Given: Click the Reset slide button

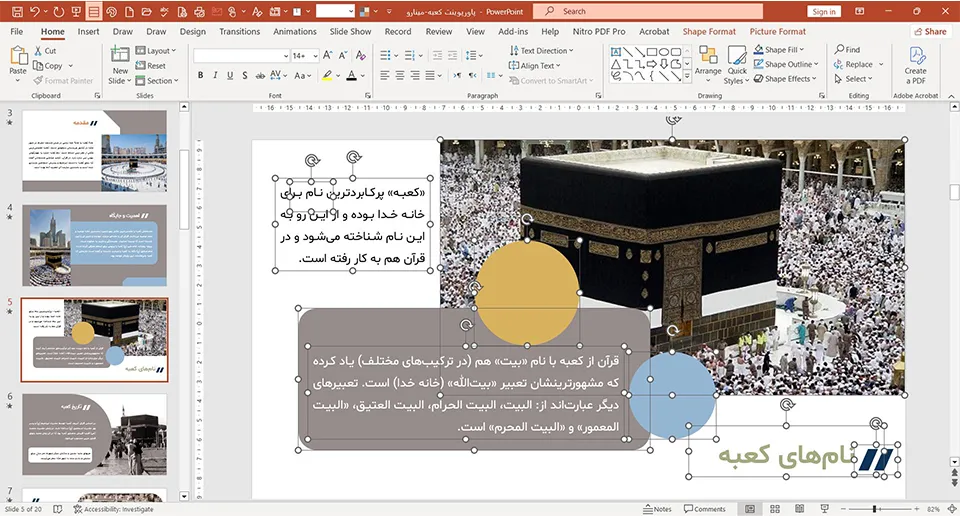Looking at the screenshot, I should [x=151, y=65].
